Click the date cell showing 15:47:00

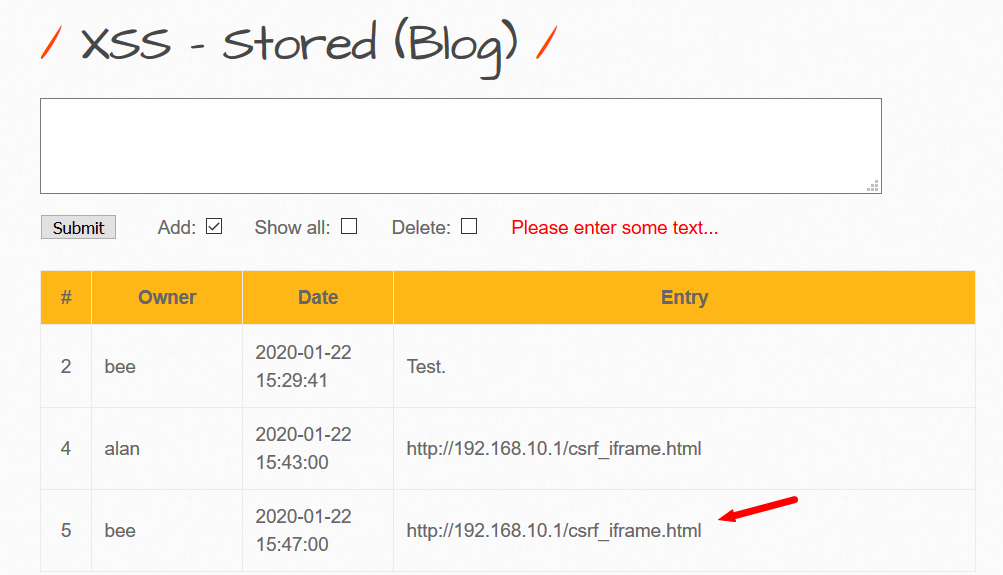[x=304, y=531]
